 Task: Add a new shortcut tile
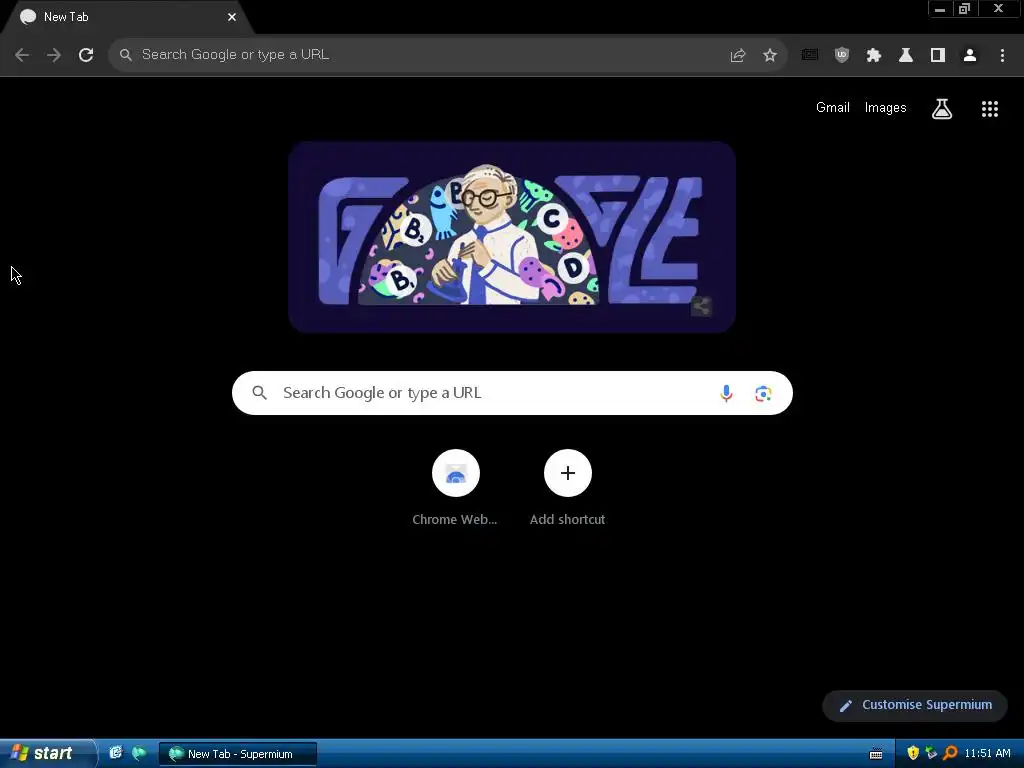click(568, 487)
